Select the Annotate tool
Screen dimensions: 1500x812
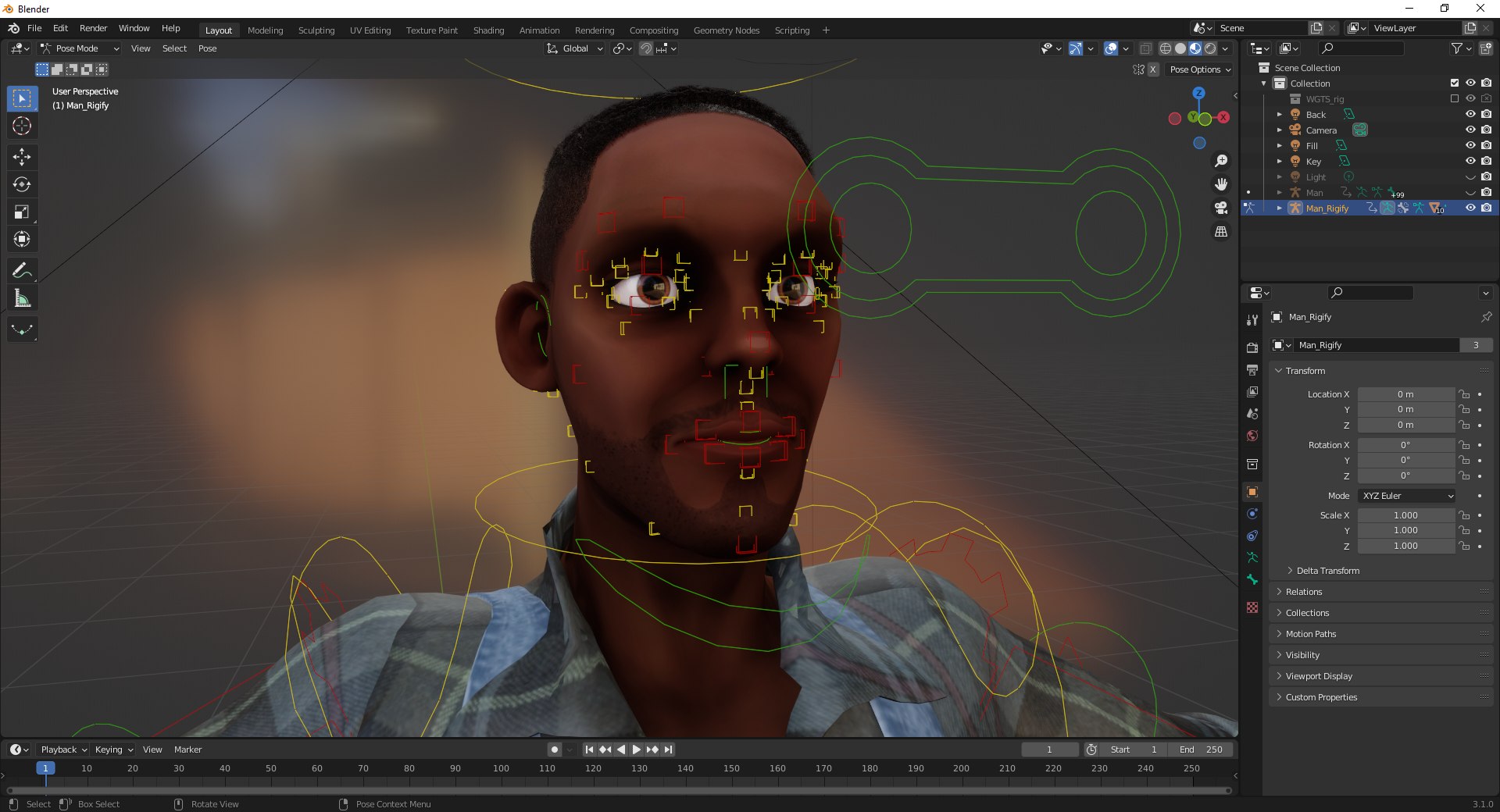[x=22, y=271]
